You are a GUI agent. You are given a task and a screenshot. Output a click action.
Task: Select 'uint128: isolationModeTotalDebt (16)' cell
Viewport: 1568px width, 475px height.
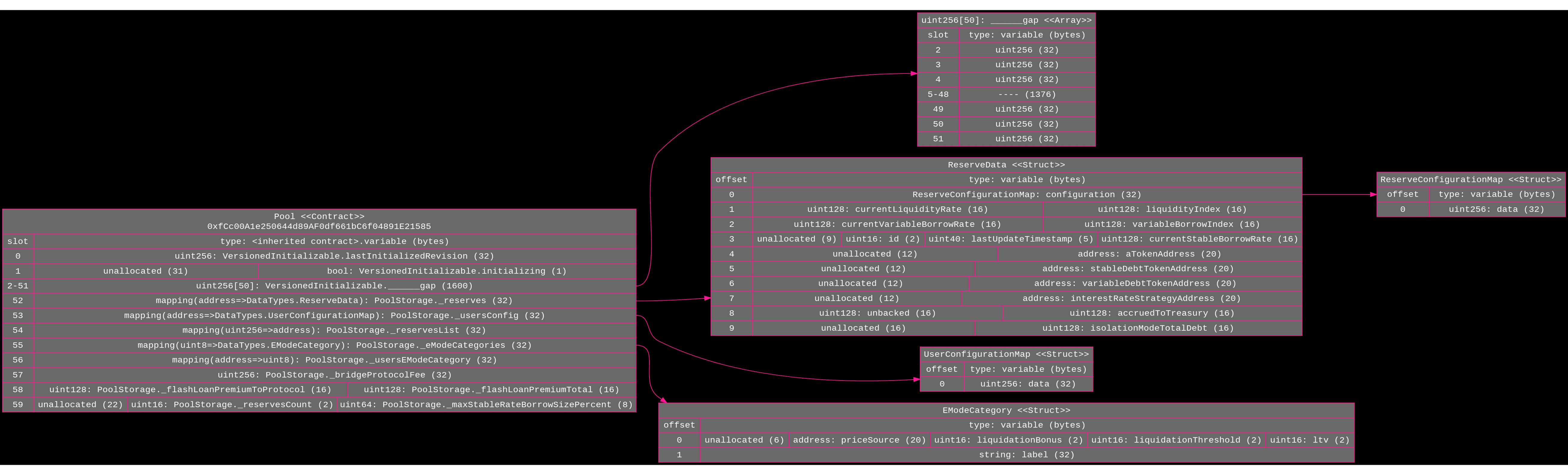coord(1138,328)
